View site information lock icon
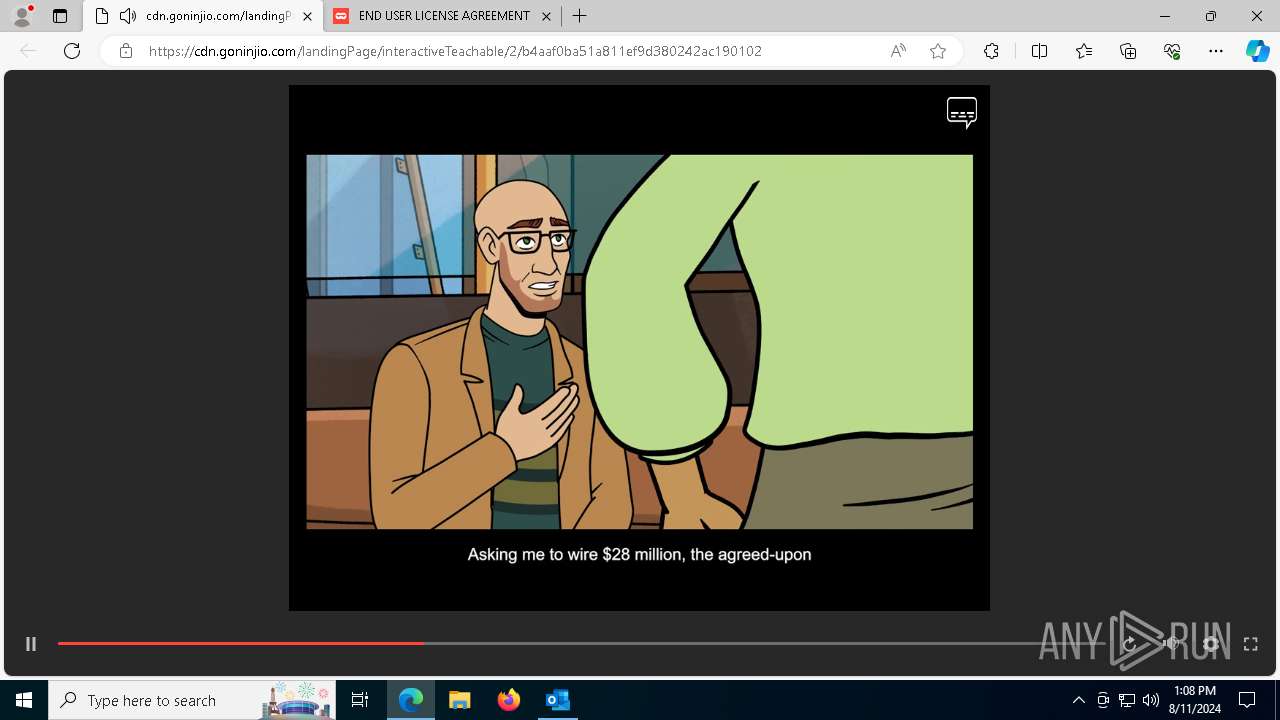Viewport: 1280px width, 720px height. pos(126,51)
